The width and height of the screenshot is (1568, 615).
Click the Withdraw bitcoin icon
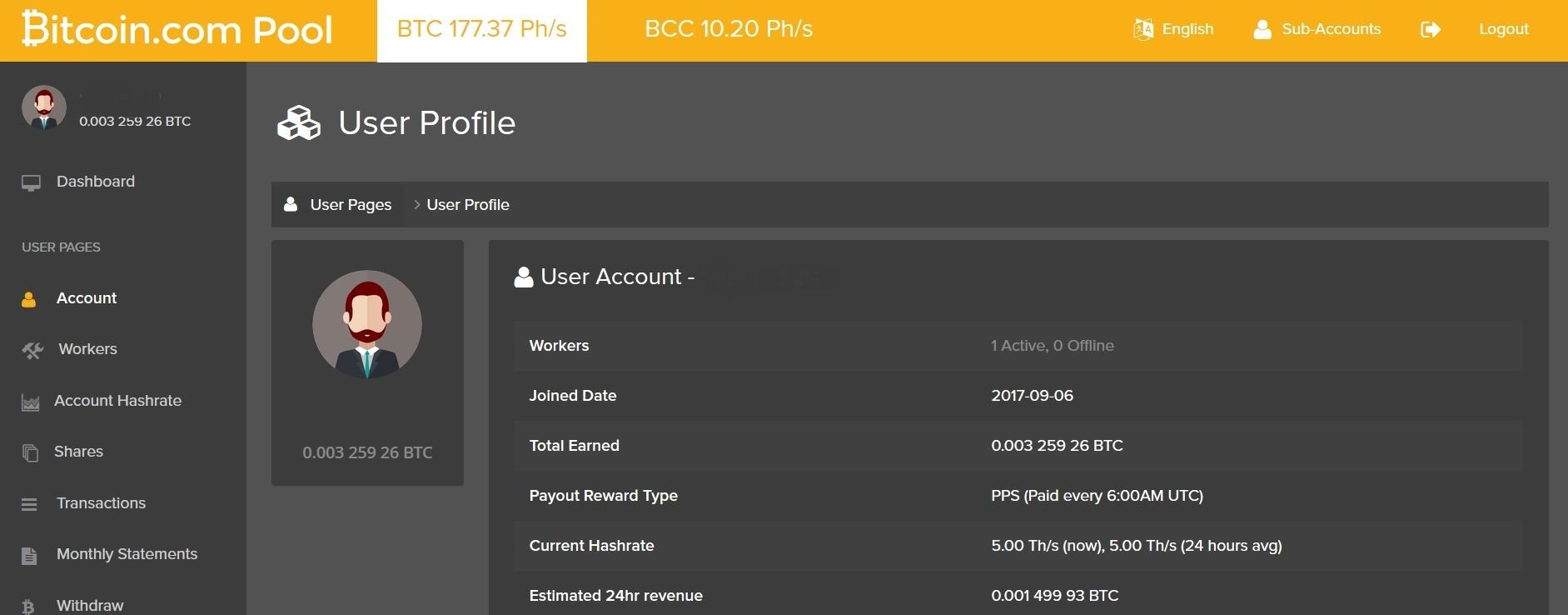coord(28,606)
